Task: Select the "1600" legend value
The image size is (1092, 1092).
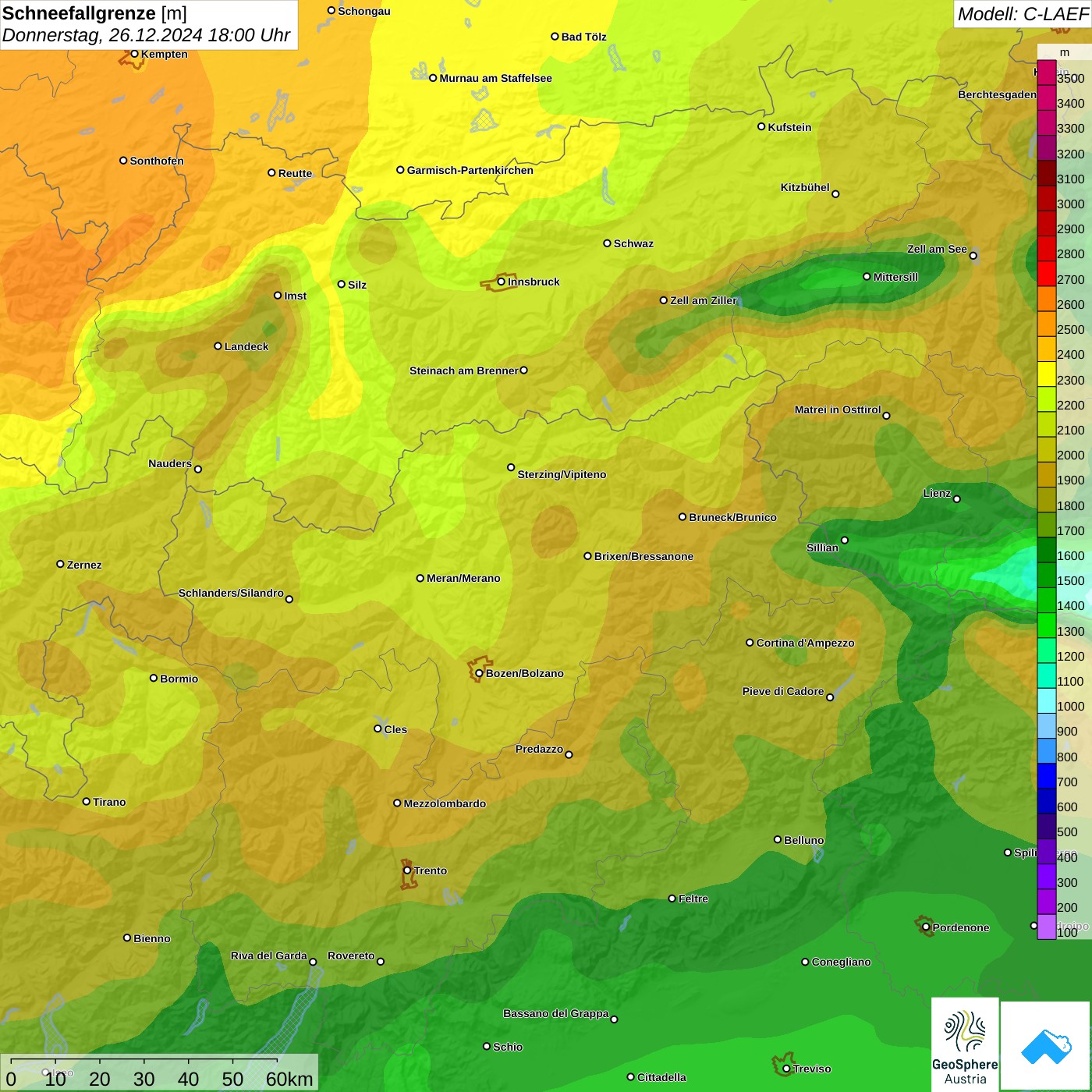Action: tap(1071, 556)
